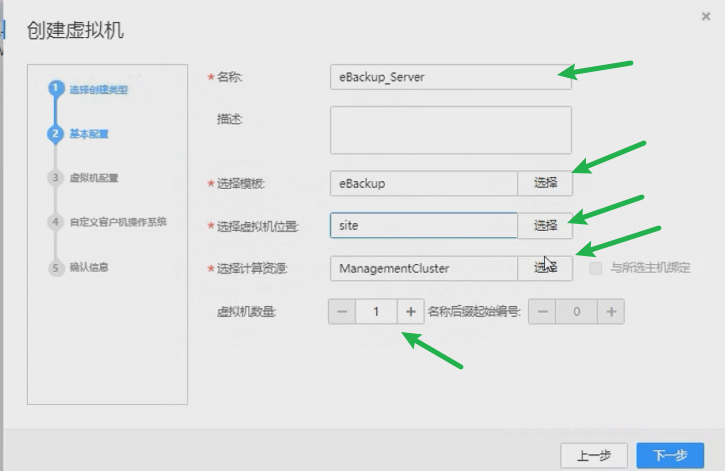Switch to step 5 确认信息
725x471 pixels.
88,267
